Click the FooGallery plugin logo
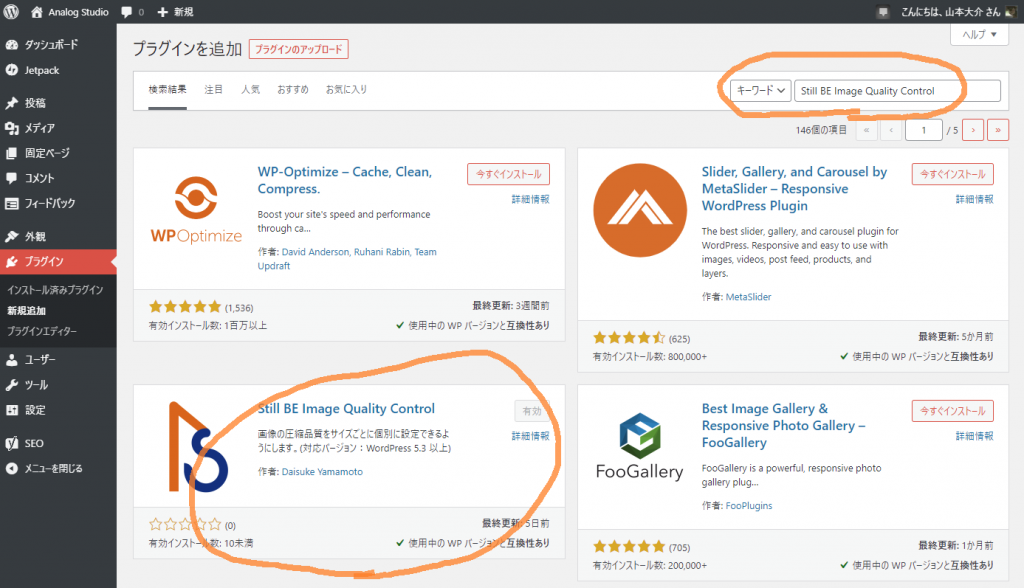The height and width of the screenshot is (588, 1024). click(x=639, y=447)
